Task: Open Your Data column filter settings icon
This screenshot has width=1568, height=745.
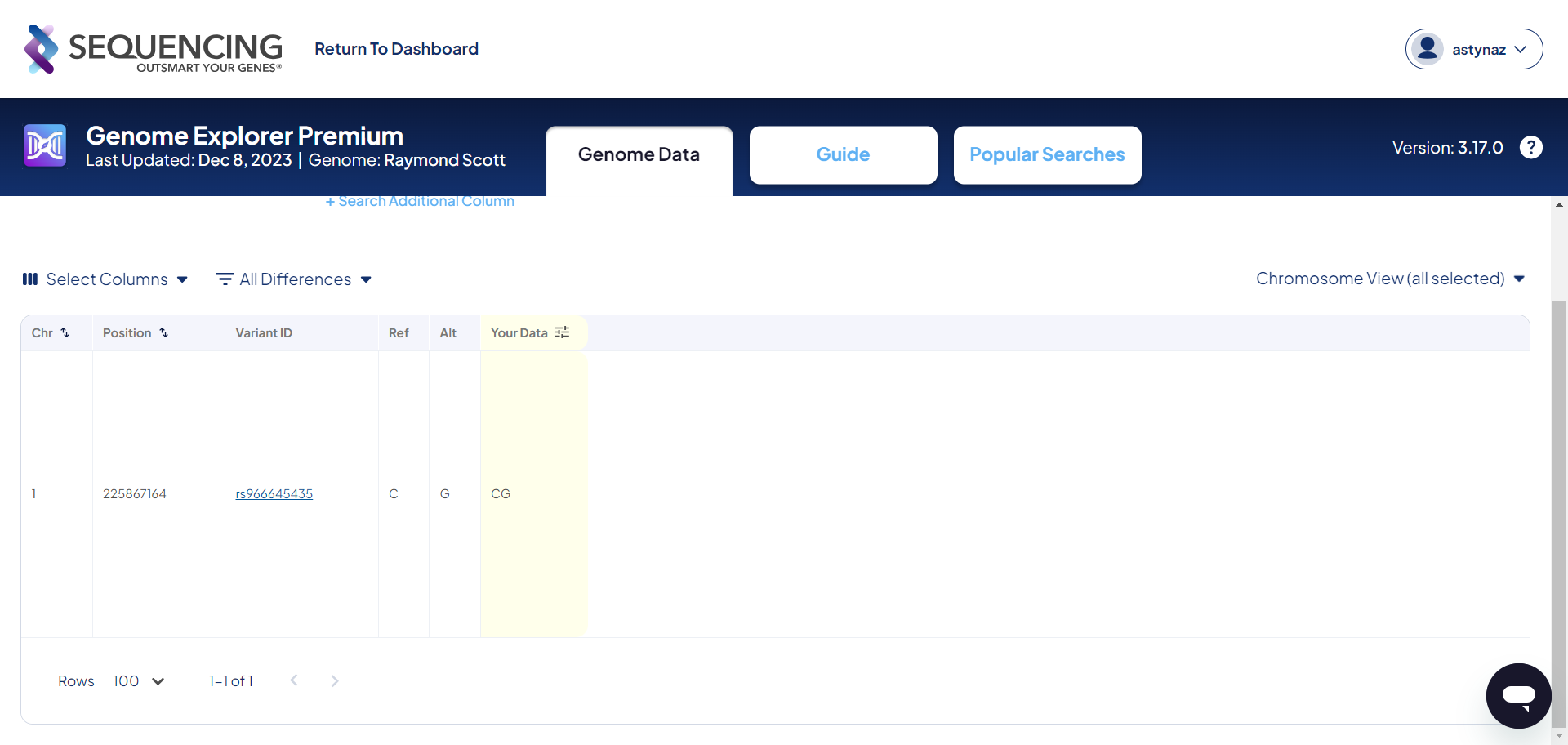Action: coord(562,332)
